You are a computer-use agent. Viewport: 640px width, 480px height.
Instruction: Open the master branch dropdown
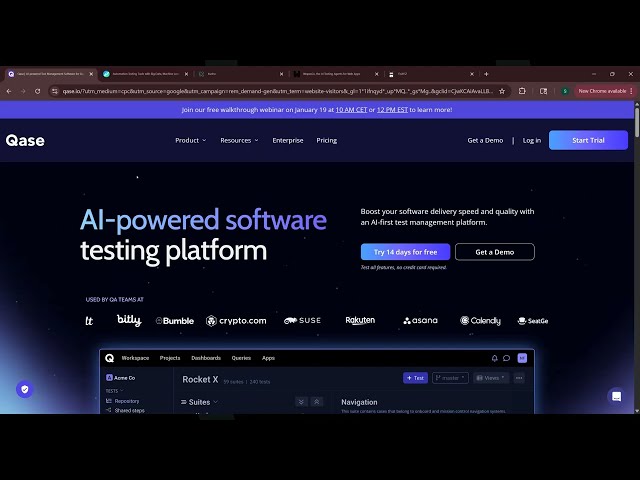click(x=450, y=378)
